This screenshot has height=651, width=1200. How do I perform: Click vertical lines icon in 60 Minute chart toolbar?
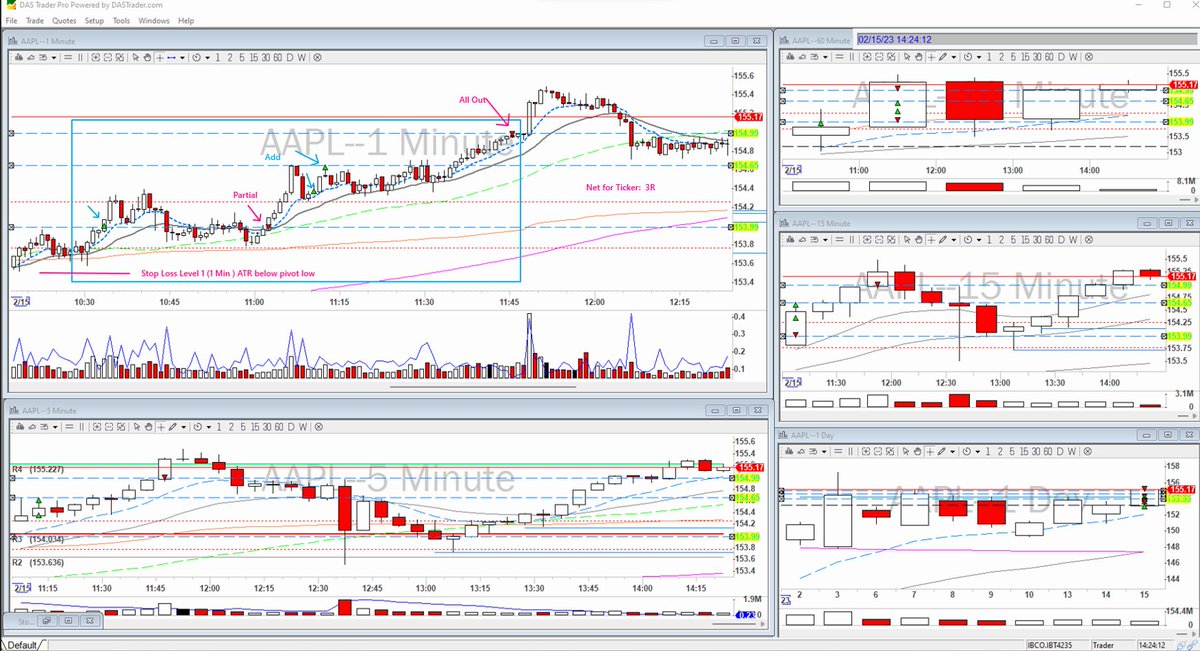[x=851, y=58]
